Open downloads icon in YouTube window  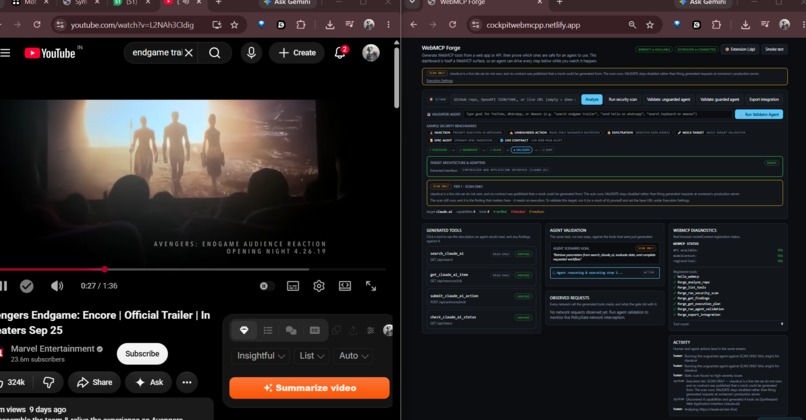pyautogui.click(x=330, y=25)
